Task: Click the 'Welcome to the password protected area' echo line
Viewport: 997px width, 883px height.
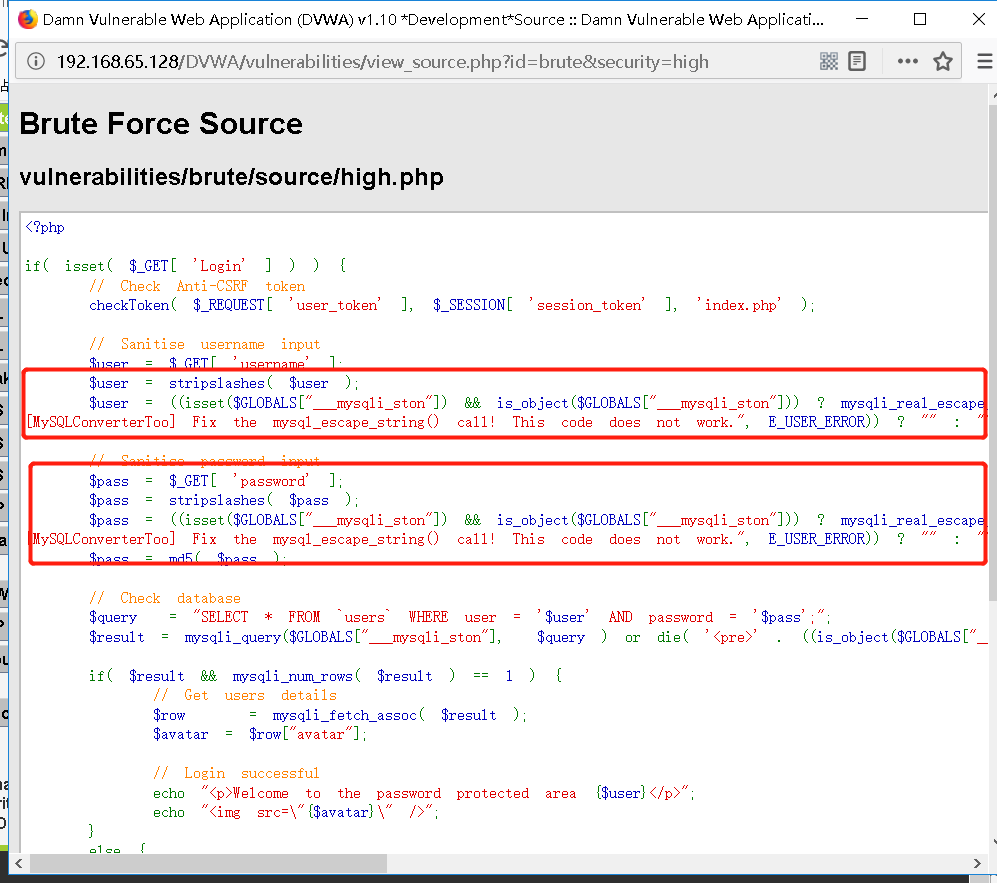Action: [x=424, y=793]
